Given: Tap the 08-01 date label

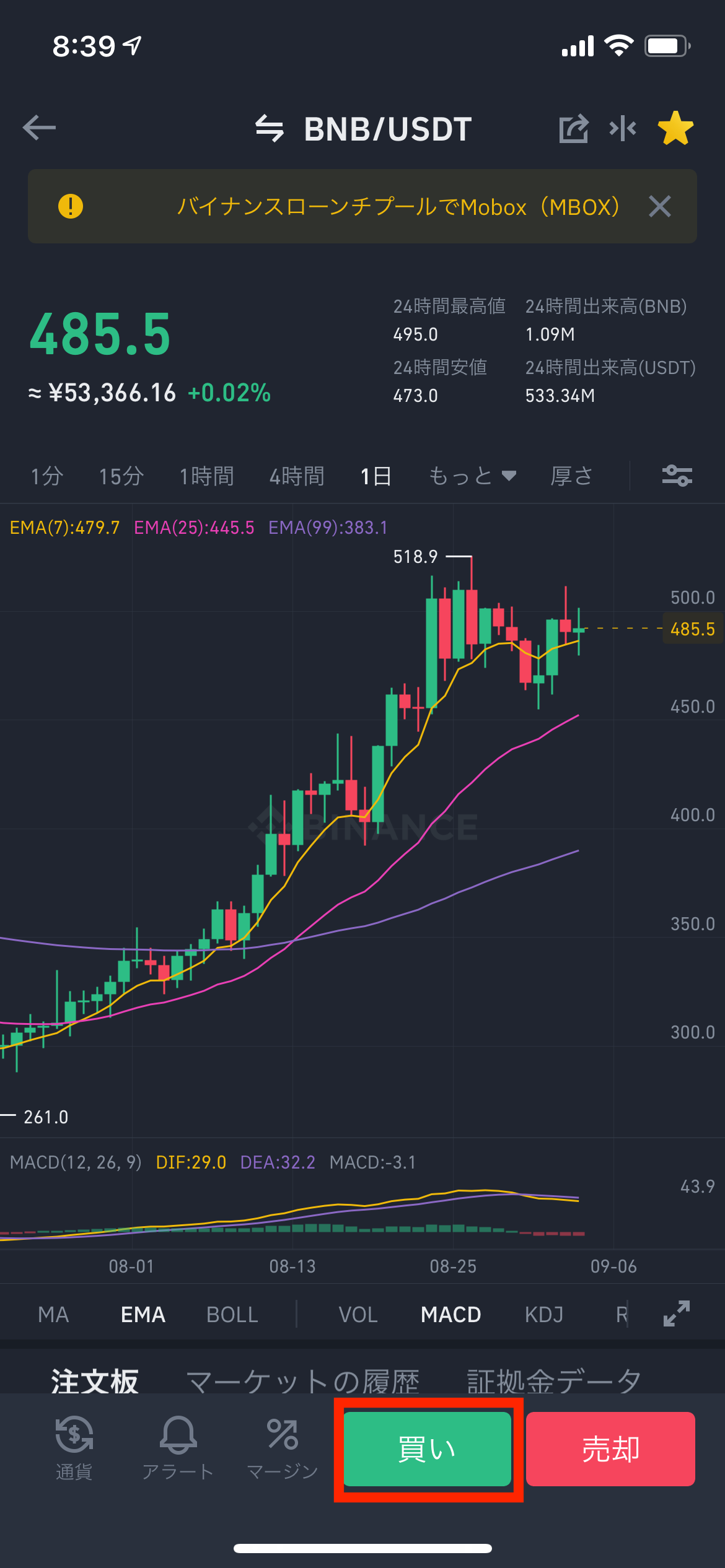Looking at the screenshot, I should coord(131,1266).
